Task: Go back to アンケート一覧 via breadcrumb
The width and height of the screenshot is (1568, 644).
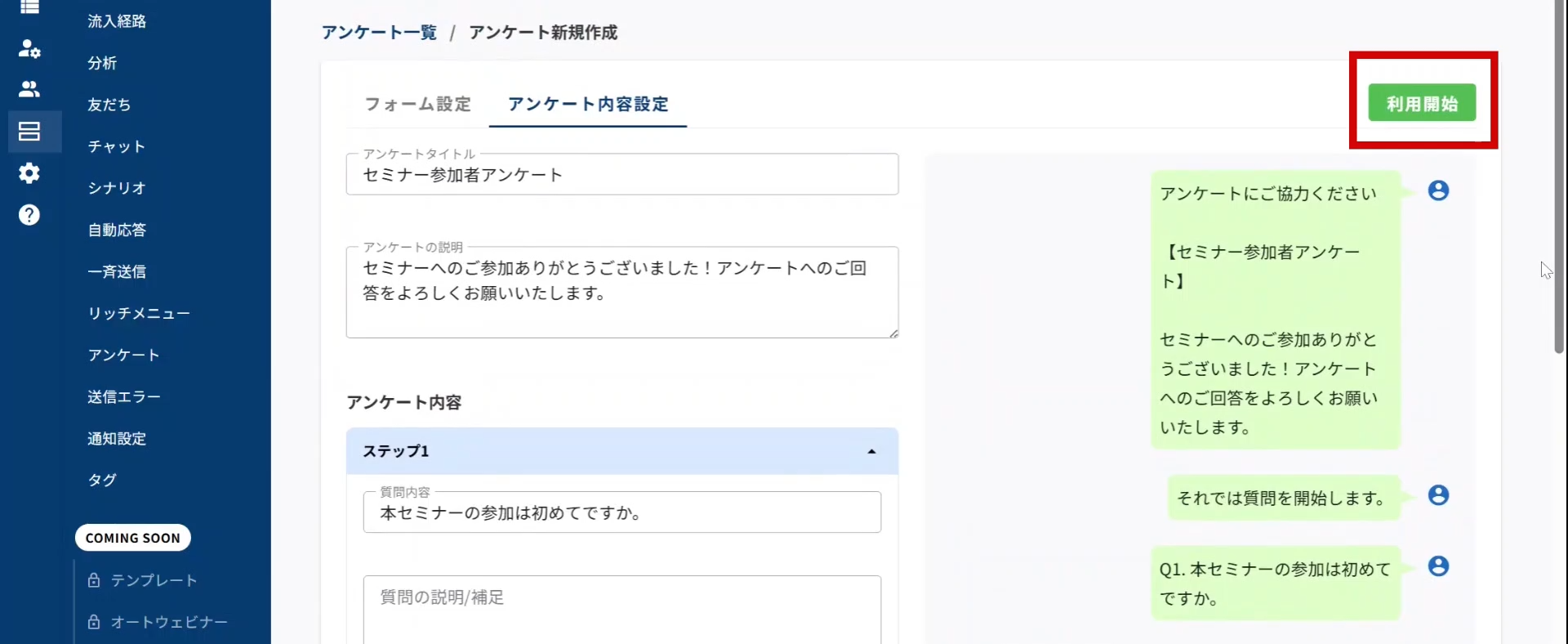Action: pyautogui.click(x=379, y=33)
